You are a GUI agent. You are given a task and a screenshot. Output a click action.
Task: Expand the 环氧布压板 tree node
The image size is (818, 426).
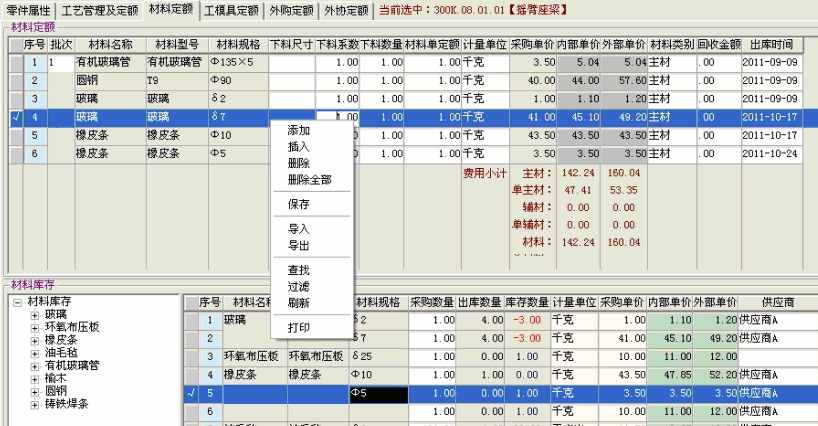(35, 328)
